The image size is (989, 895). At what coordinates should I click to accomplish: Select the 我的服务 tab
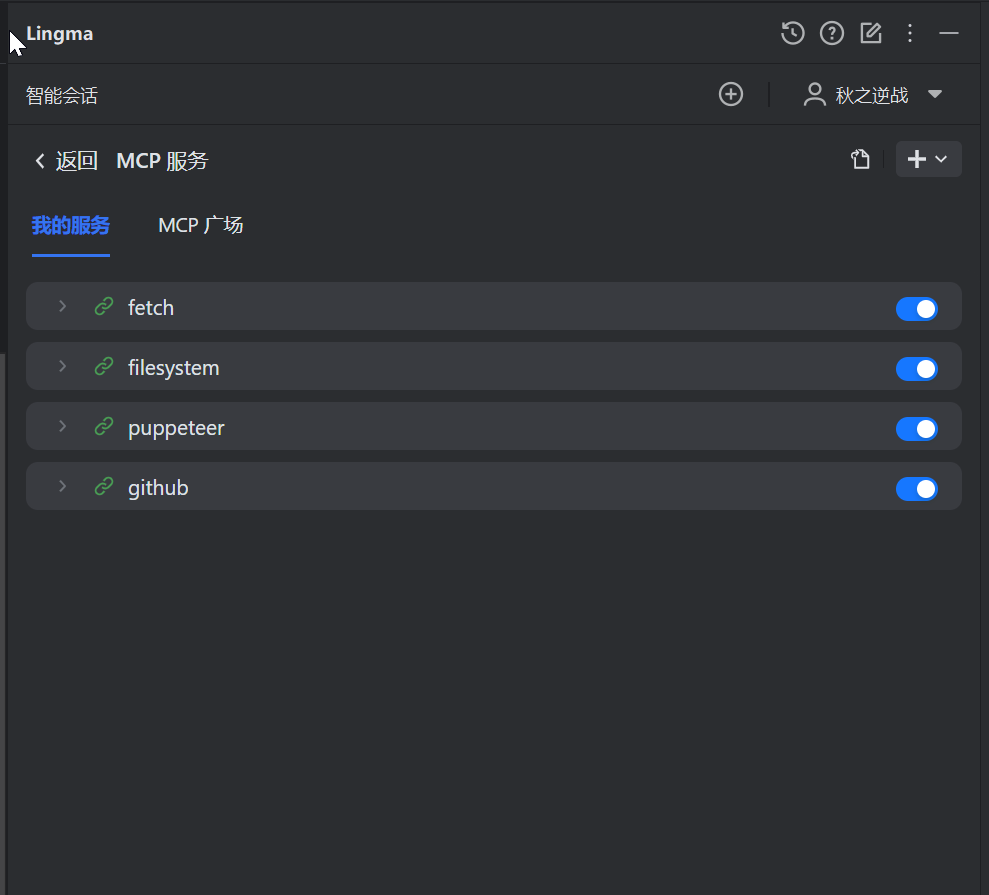click(70, 225)
